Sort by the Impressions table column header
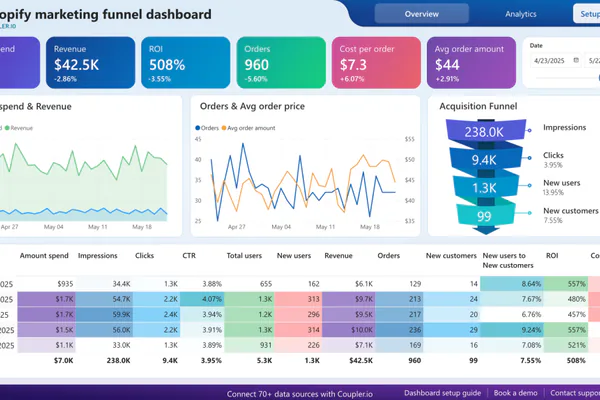600x400 pixels. pyautogui.click(x=98, y=256)
